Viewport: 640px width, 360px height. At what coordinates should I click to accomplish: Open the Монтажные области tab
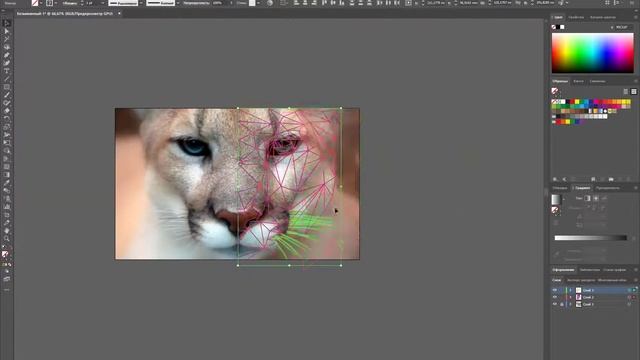click(612, 280)
